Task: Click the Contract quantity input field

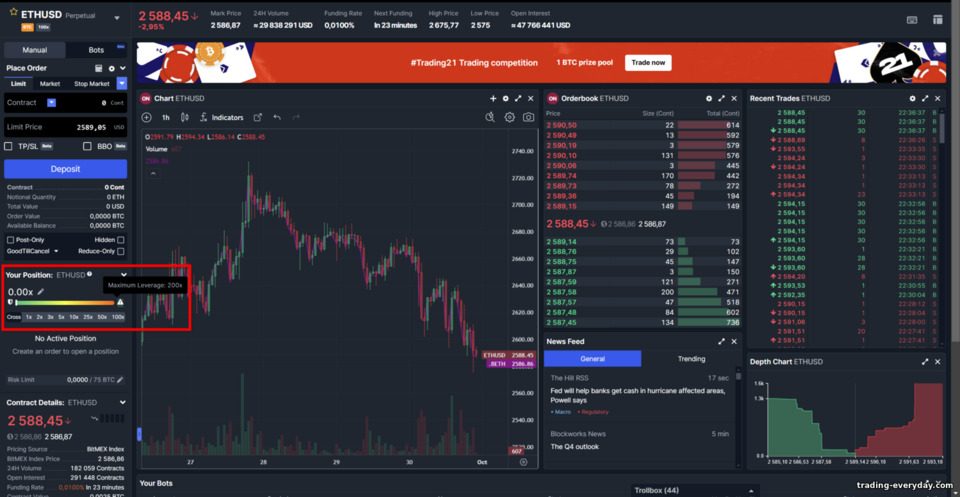Action: click(x=66, y=103)
